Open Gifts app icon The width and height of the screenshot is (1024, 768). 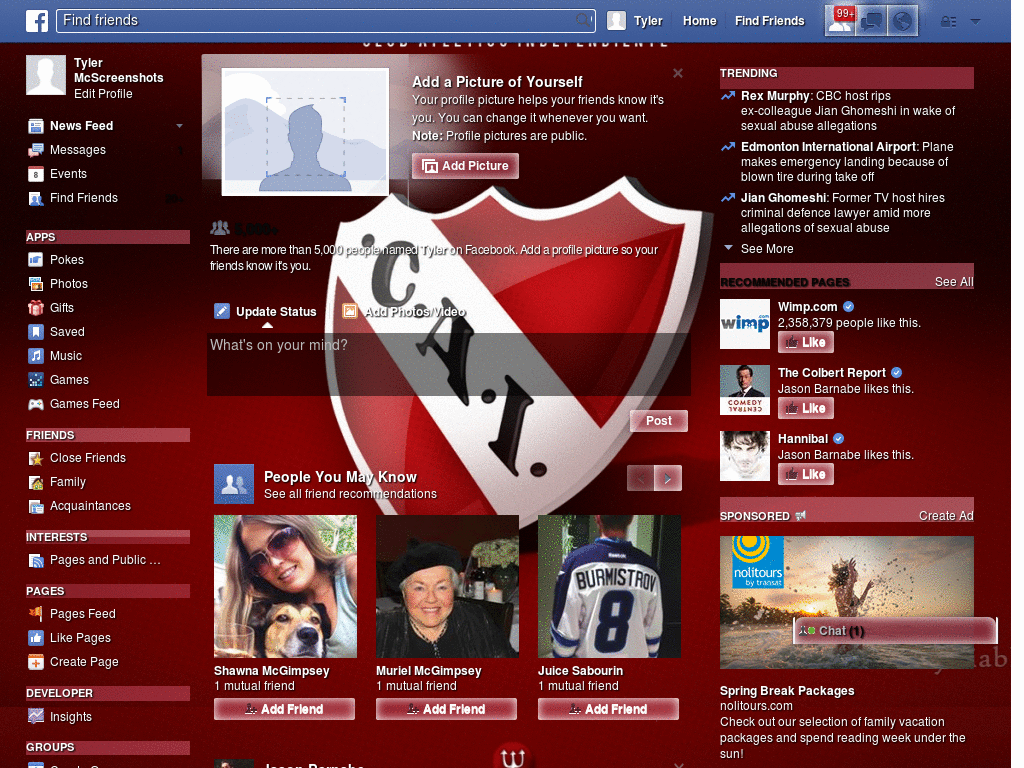tap(36, 308)
